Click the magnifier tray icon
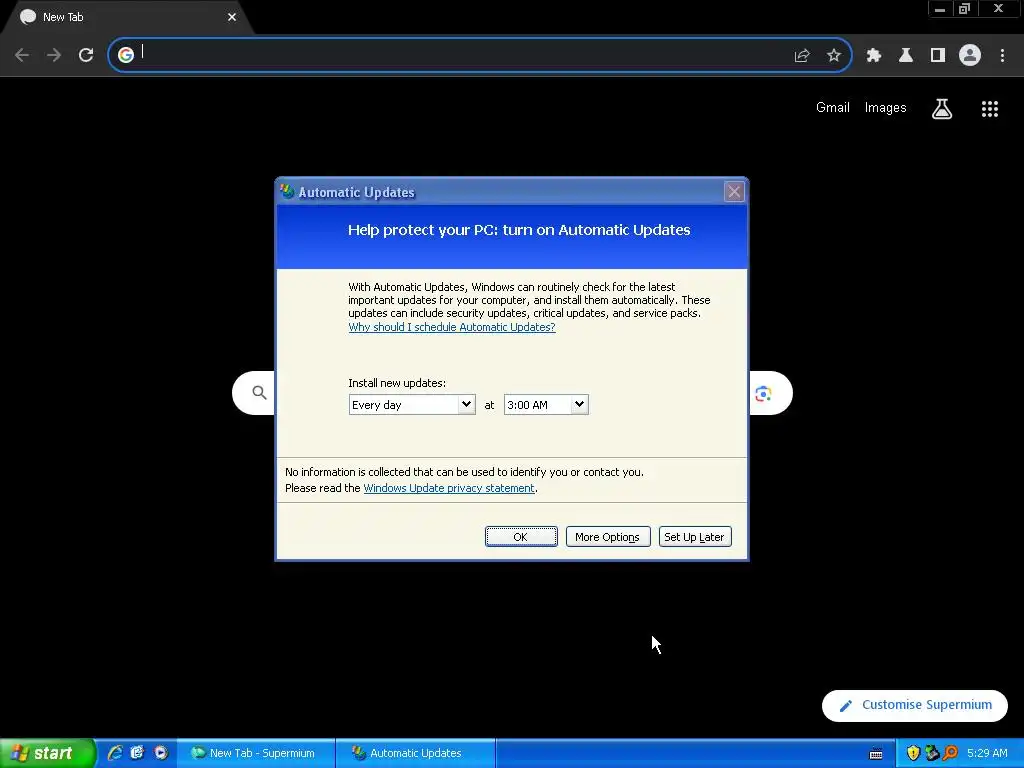The image size is (1024, 768). 950,753
